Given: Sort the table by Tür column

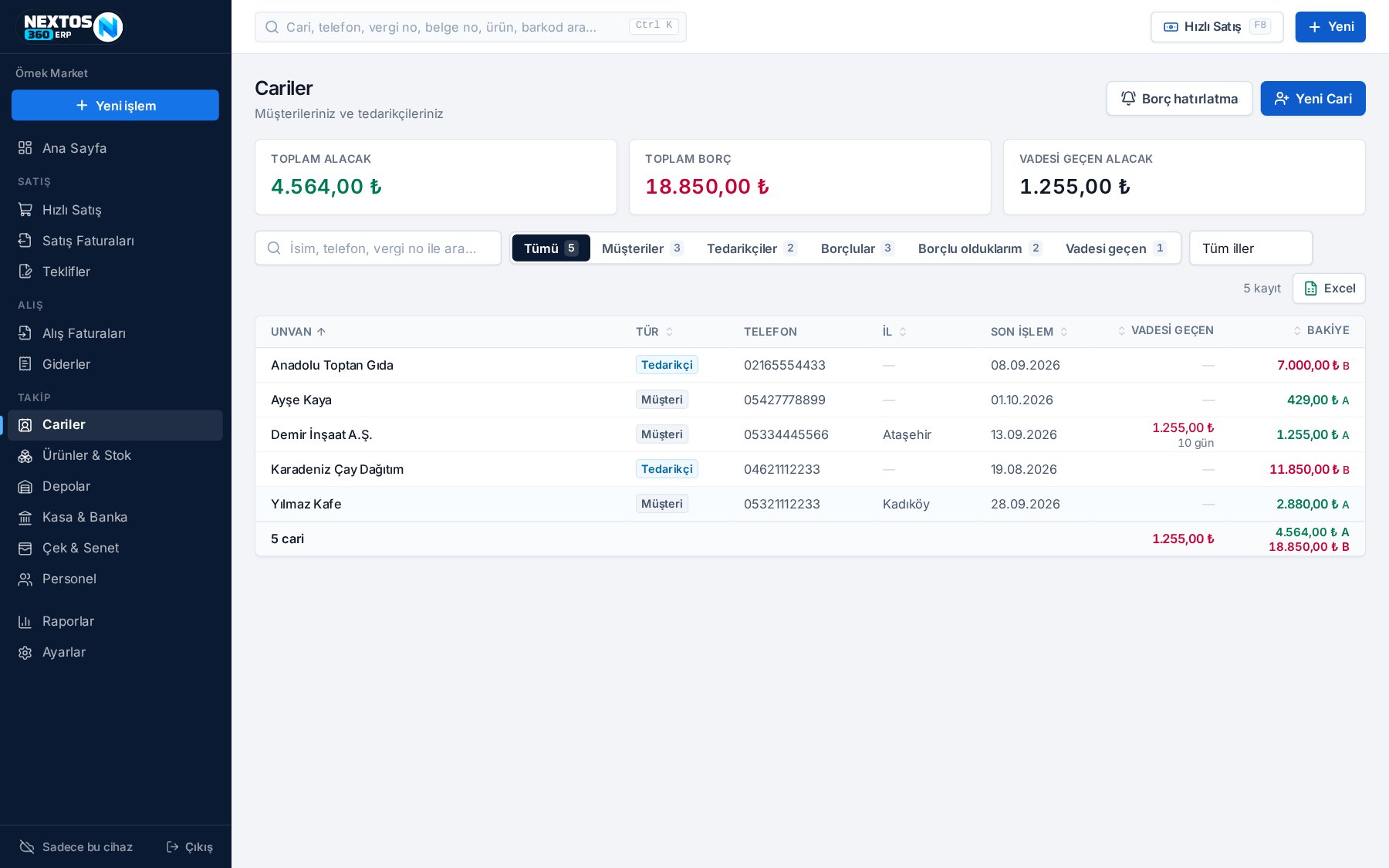Looking at the screenshot, I should click(x=654, y=332).
